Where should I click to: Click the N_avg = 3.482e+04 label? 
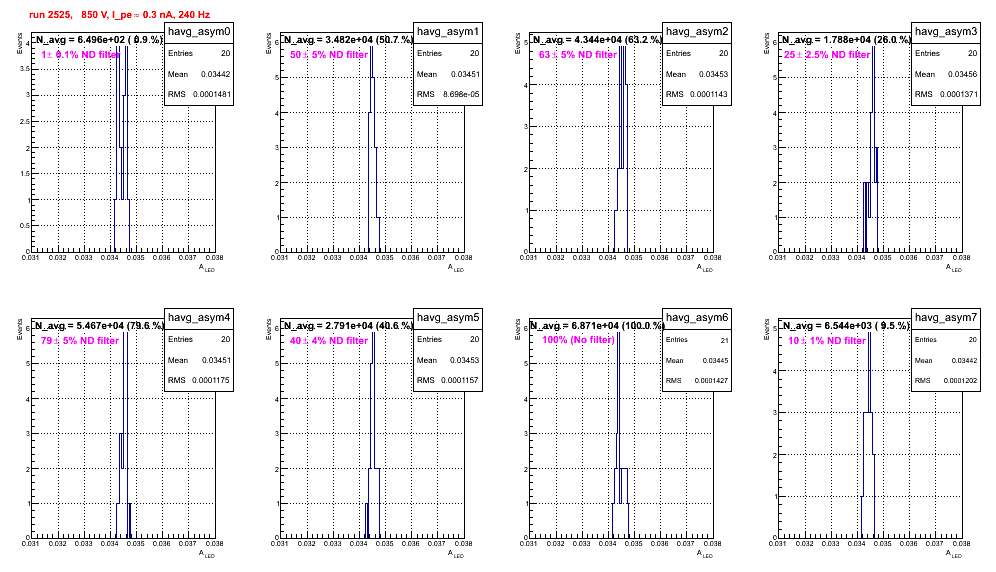click(348, 39)
